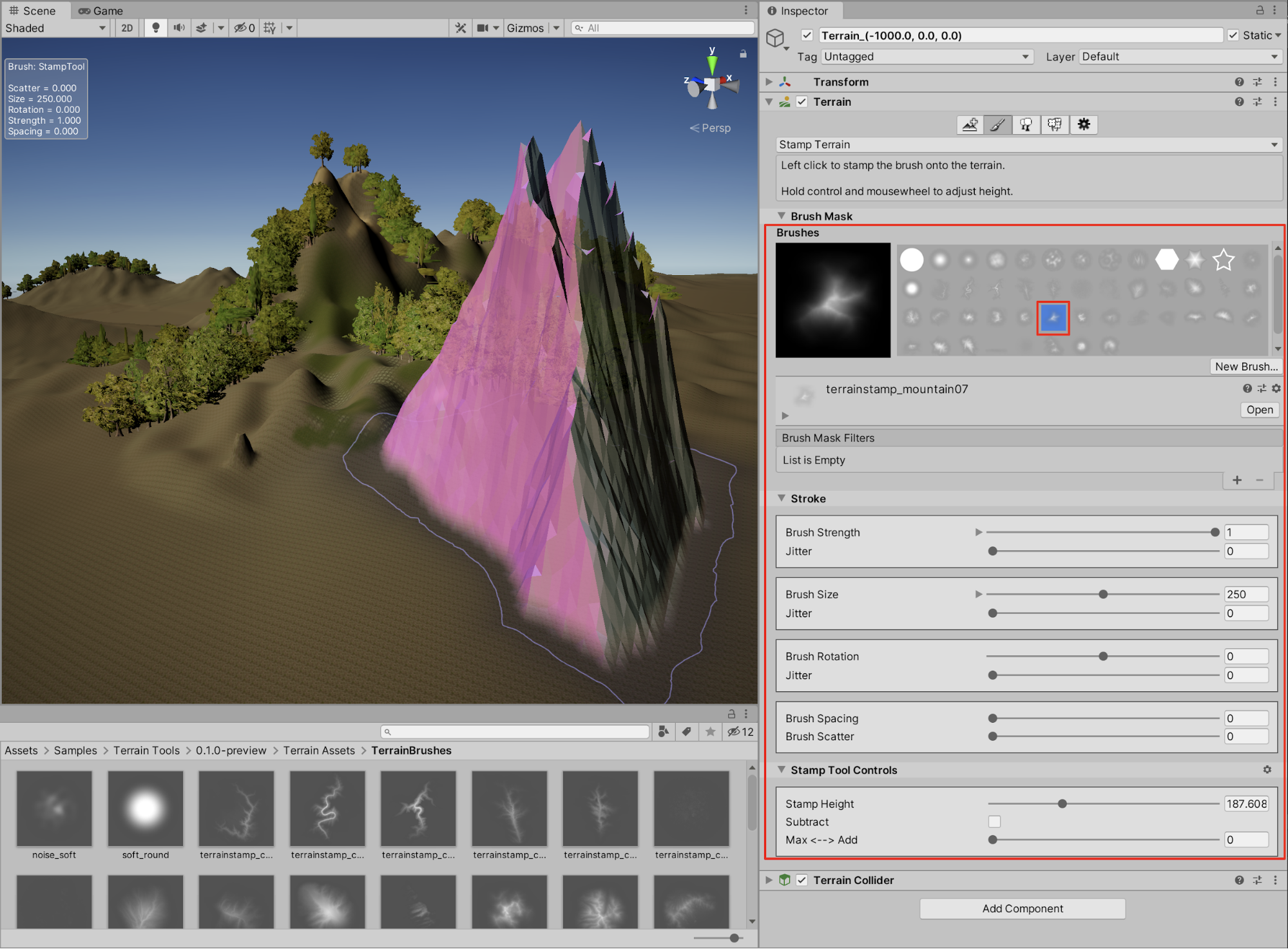The height and width of the screenshot is (949, 1288).
Task: Click the Add Component button
Action: click(1023, 908)
